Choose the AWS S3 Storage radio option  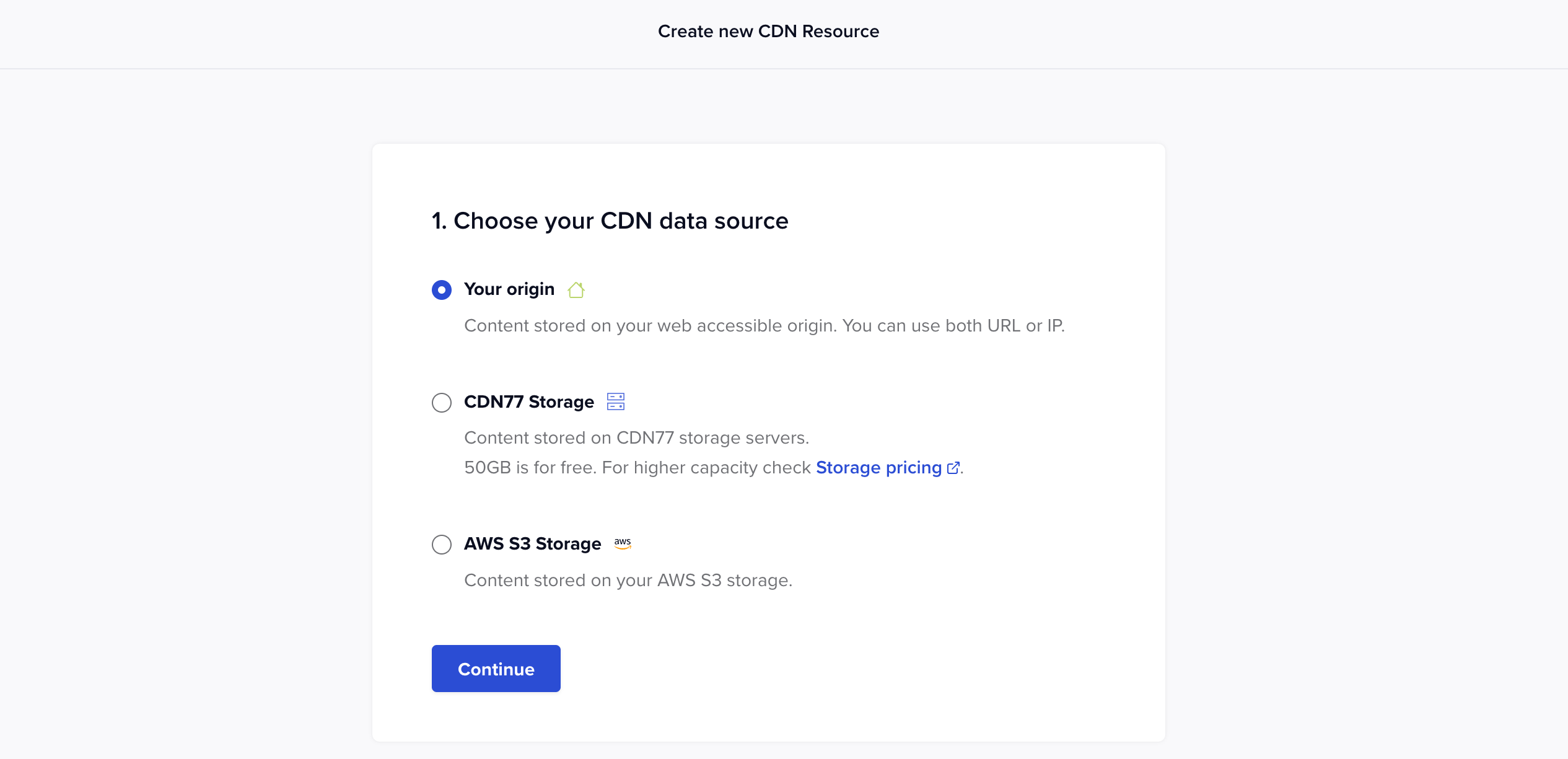click(441, 545)
